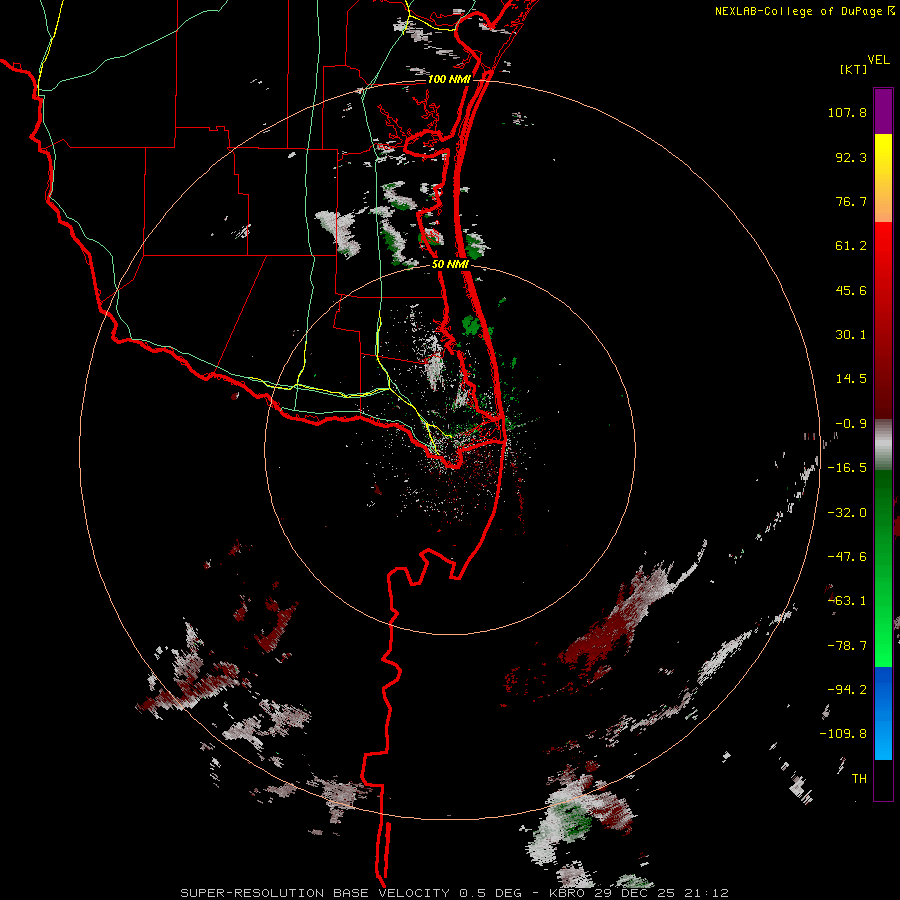
Task: Click the TH label on the scale
Action: [x=859, y=779]
